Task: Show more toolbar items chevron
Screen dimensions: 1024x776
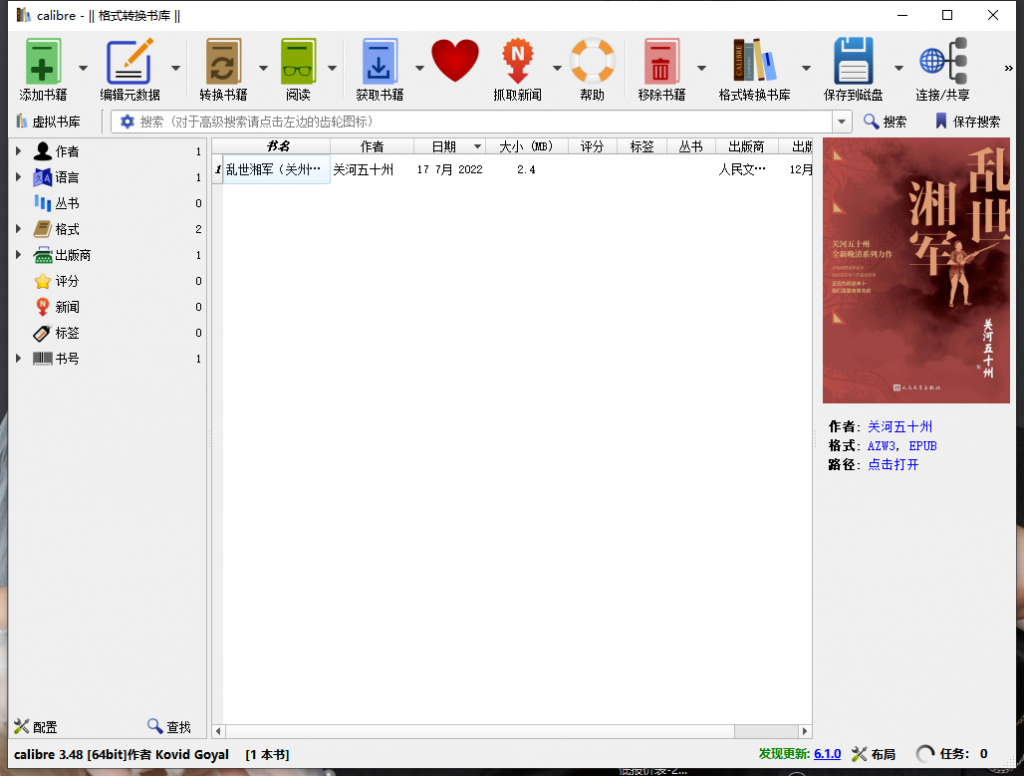Action: click(x=1008, y=68)
